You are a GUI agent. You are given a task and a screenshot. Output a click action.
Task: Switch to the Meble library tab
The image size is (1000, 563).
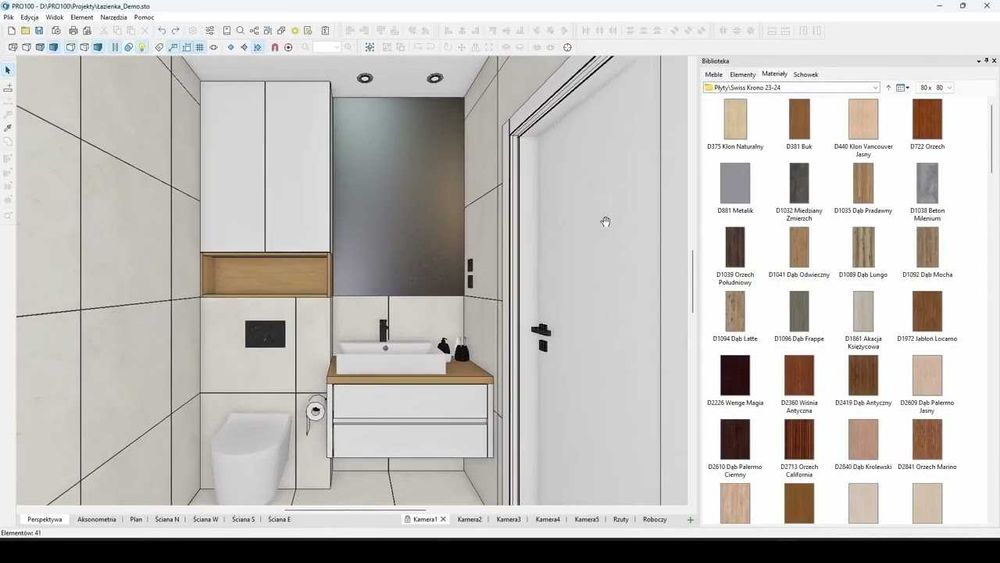pos(714,75)
